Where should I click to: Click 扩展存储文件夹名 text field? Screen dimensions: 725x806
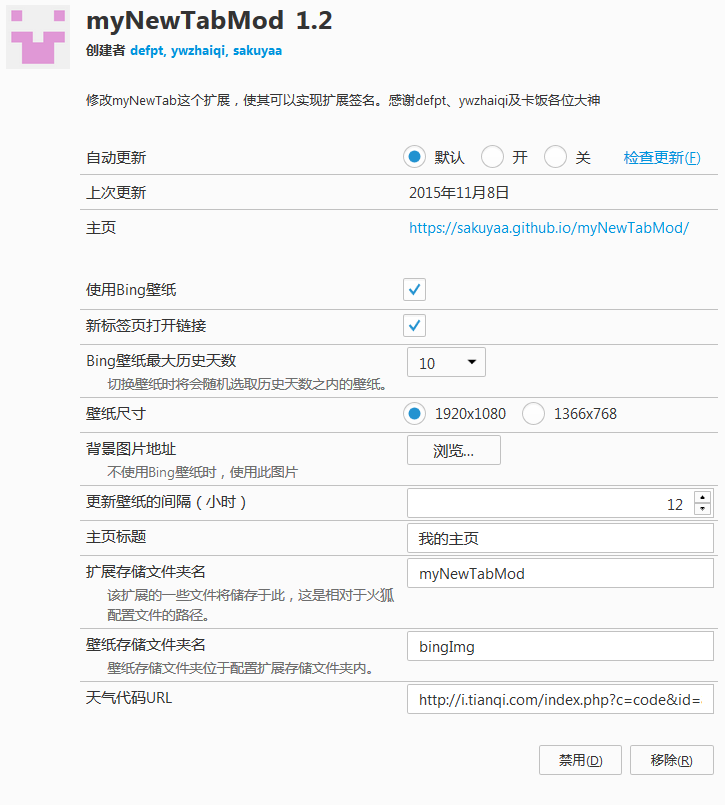(x=560, y=573)
